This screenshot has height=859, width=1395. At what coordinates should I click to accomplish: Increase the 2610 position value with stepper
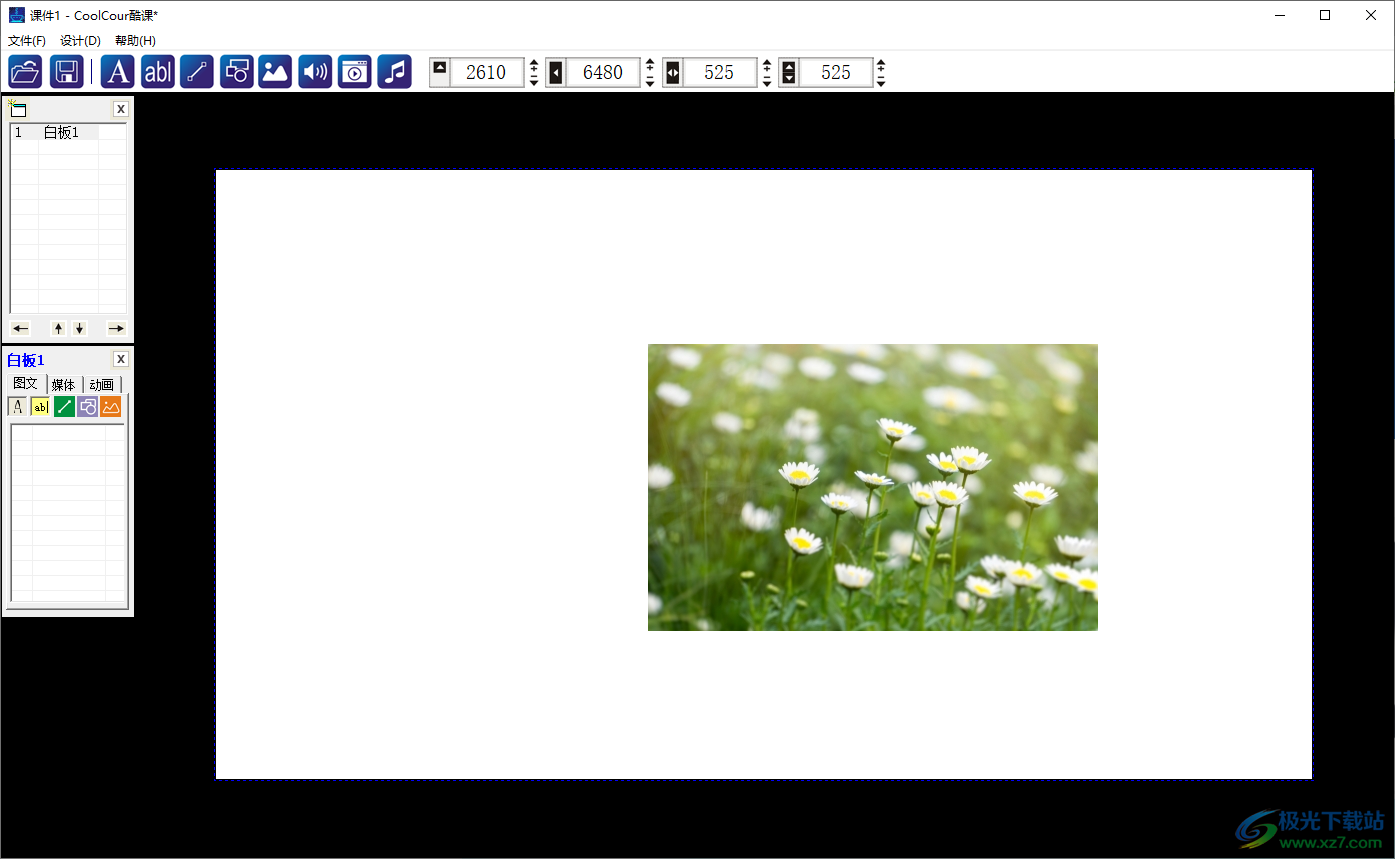click(534, 65)
